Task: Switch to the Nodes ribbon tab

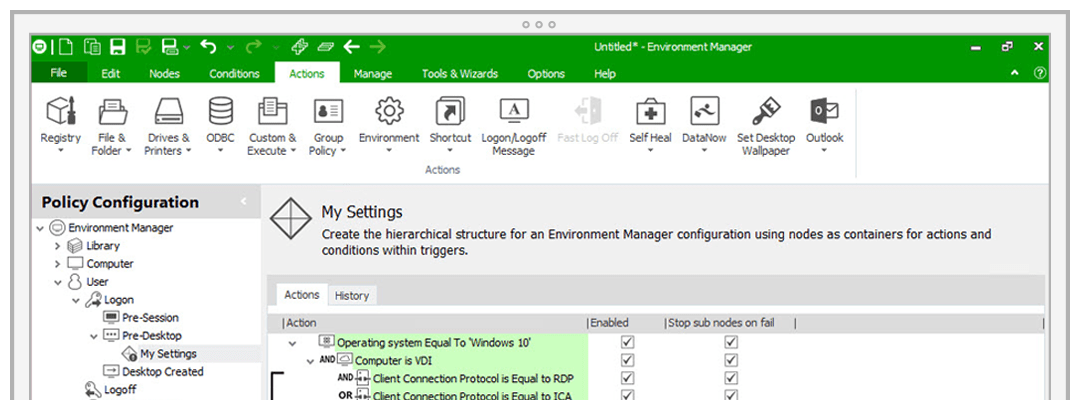Action: 165,74
